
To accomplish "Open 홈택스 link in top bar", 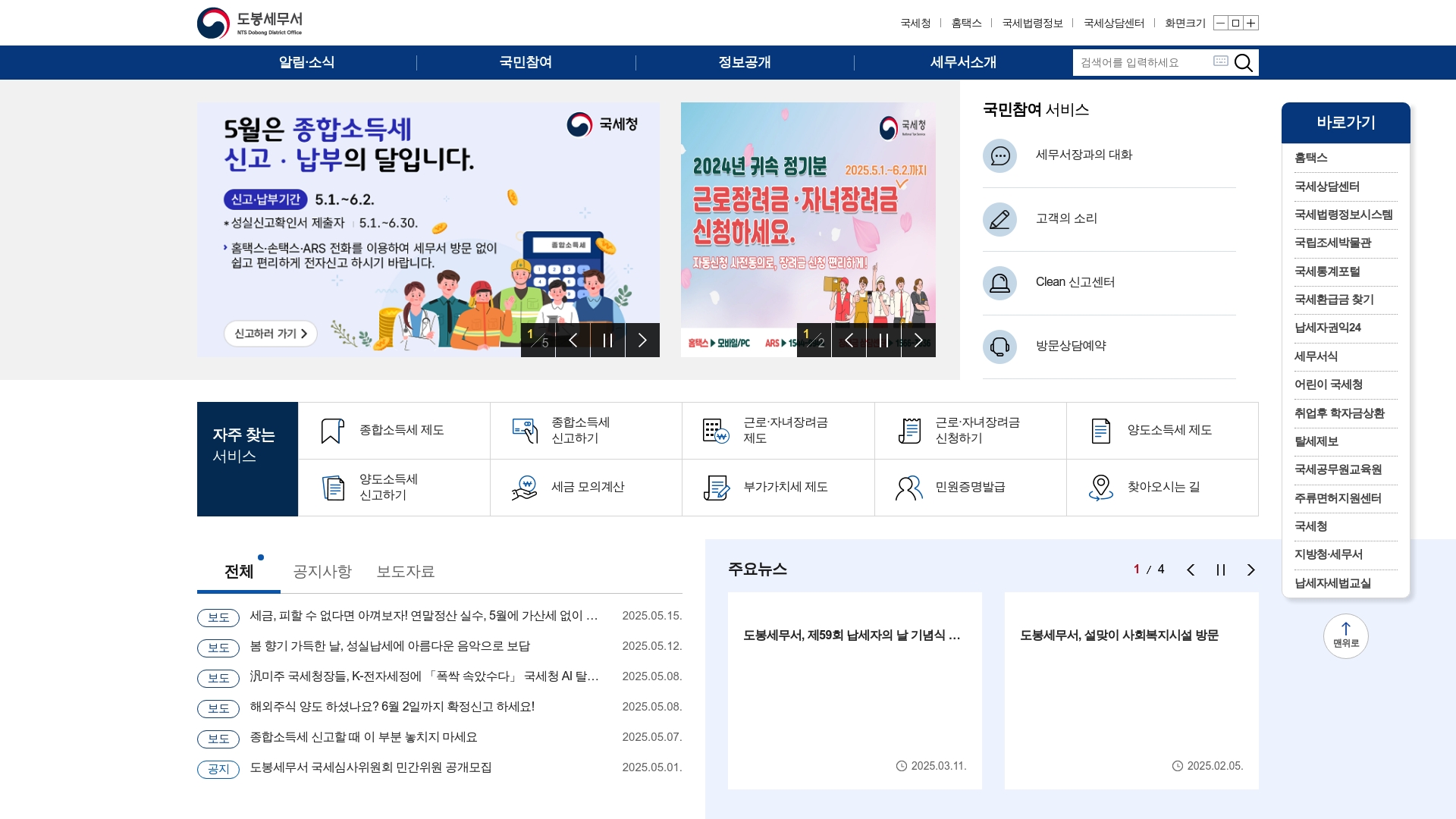I will [966, 23].
